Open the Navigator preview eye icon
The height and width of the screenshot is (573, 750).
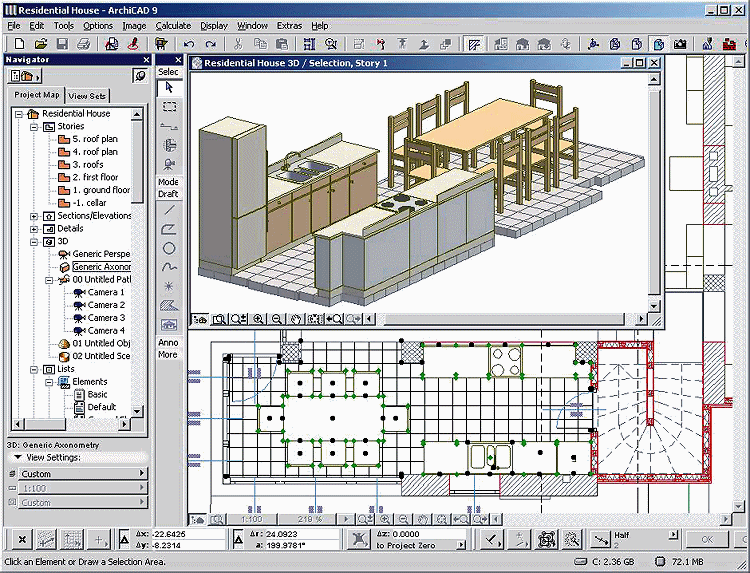[x=140, y=76]
